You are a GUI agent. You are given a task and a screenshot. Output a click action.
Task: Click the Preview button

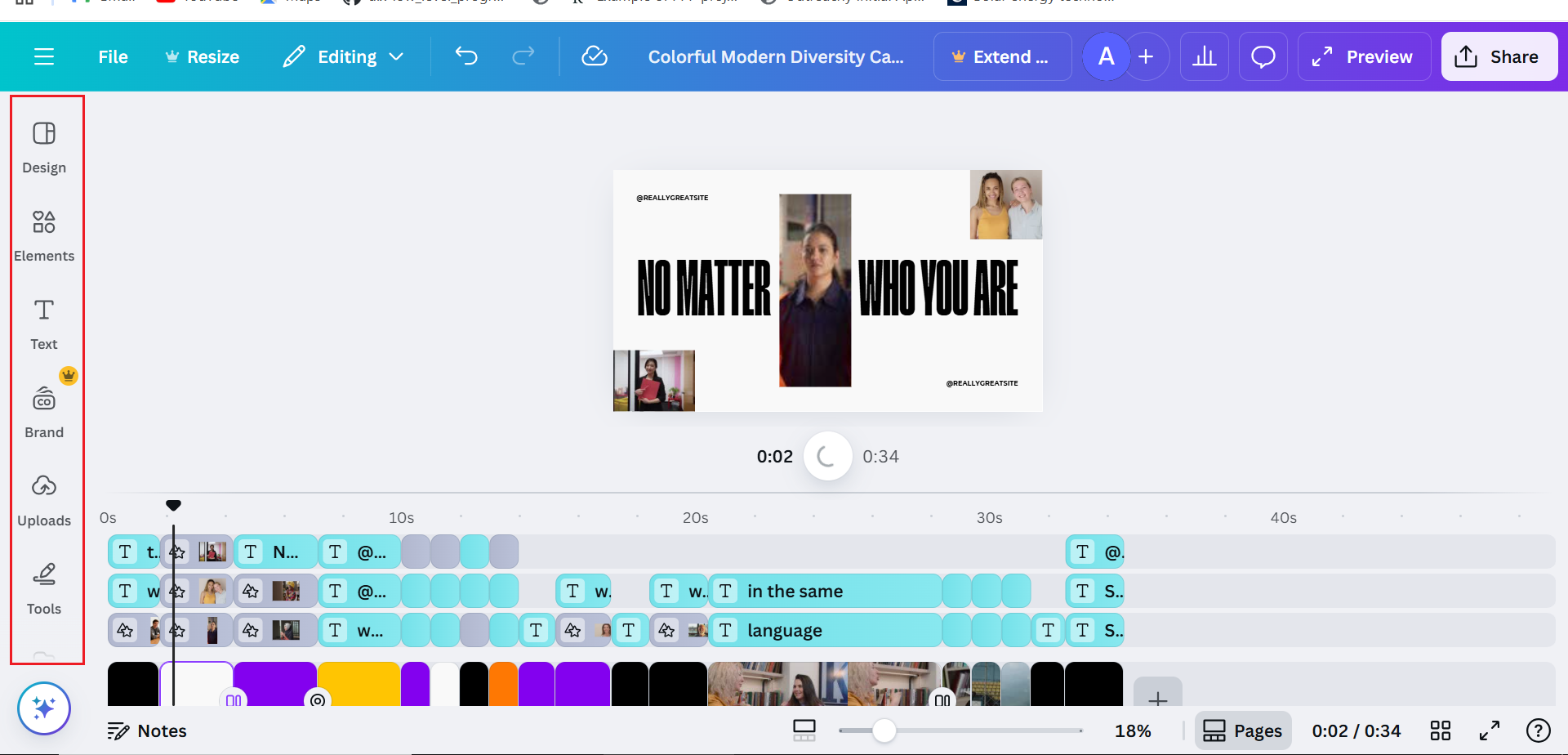(1363, 56)
